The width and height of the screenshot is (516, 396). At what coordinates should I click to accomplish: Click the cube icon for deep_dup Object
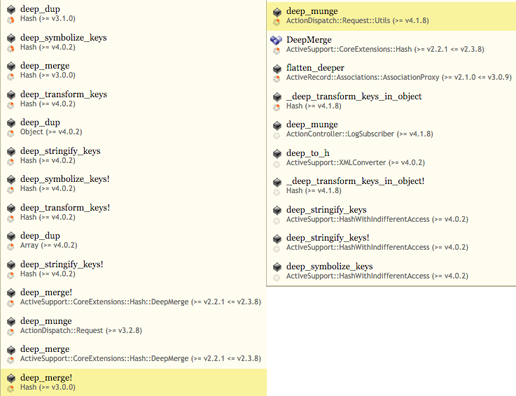coord(11,123)
